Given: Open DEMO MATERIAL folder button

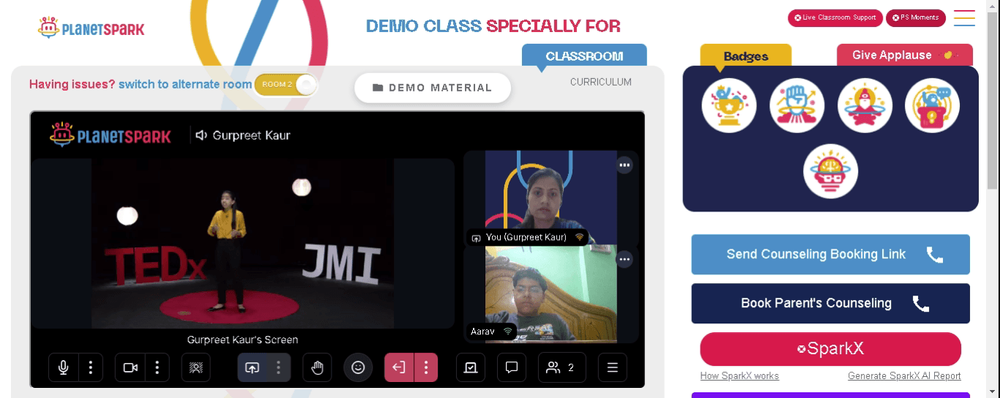Looking at the screenshot, I should point(432,88).
